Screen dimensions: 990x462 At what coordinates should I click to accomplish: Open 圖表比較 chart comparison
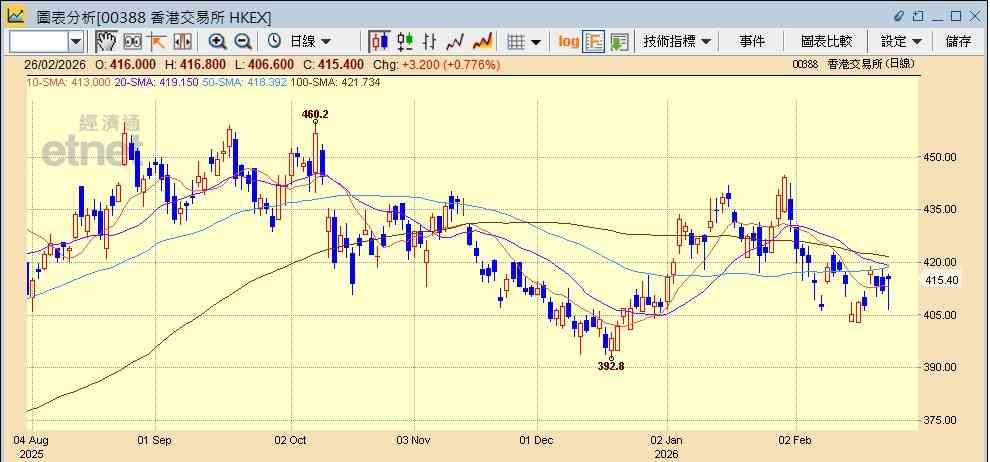[826, 42]
